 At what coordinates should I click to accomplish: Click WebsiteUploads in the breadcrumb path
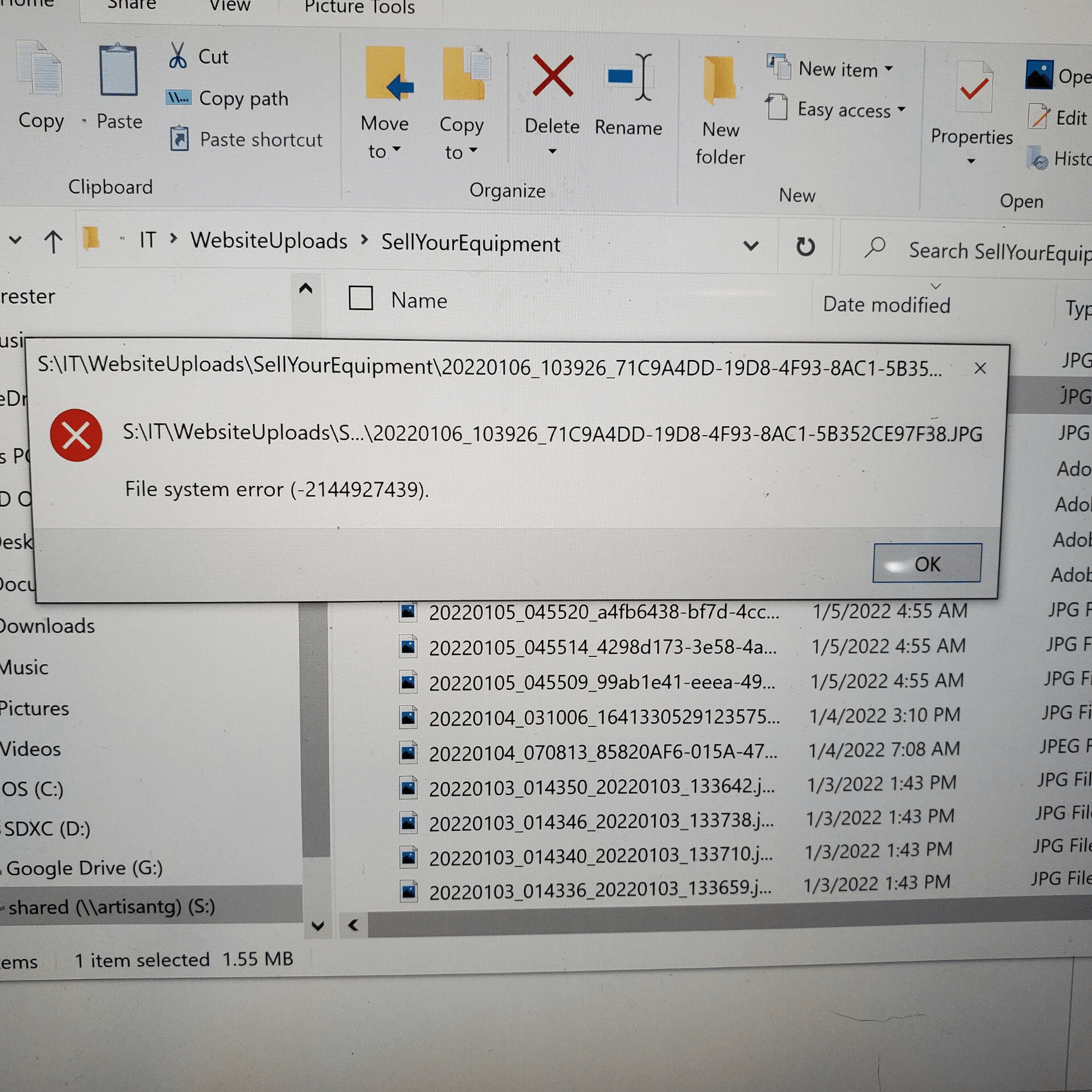pos(269,241)
